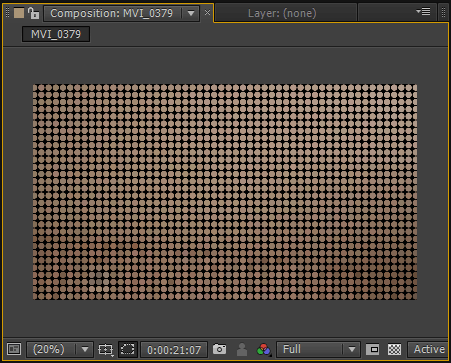The image size is (451, 363).
Task: Open the Full resolution dropdown
Action: [x=318, y=349]
